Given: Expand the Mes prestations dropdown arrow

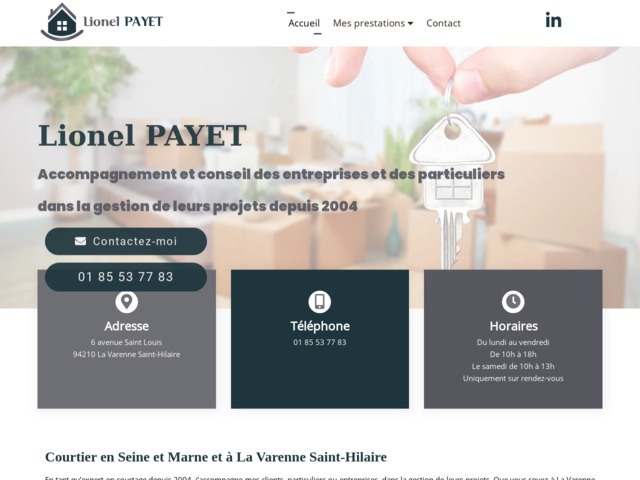Looking at the screenshot, I should (411, 23).
